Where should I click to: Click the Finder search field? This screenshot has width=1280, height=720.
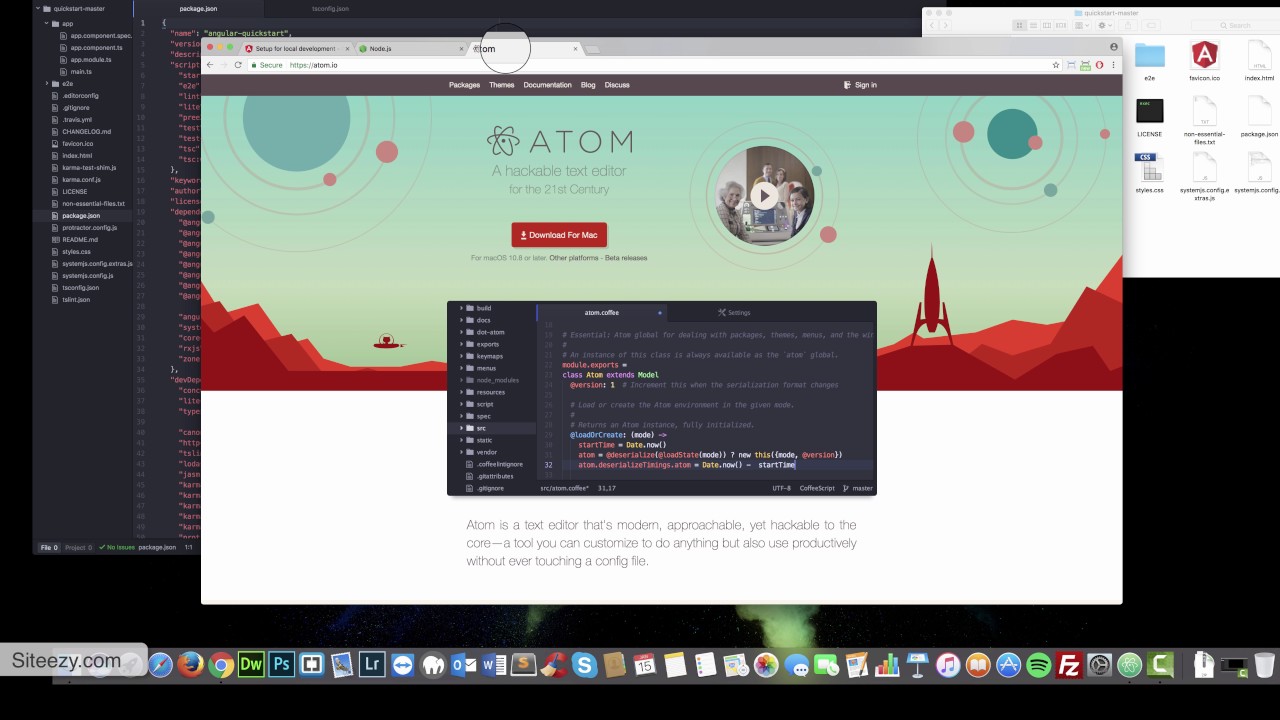pos(1236,25)
